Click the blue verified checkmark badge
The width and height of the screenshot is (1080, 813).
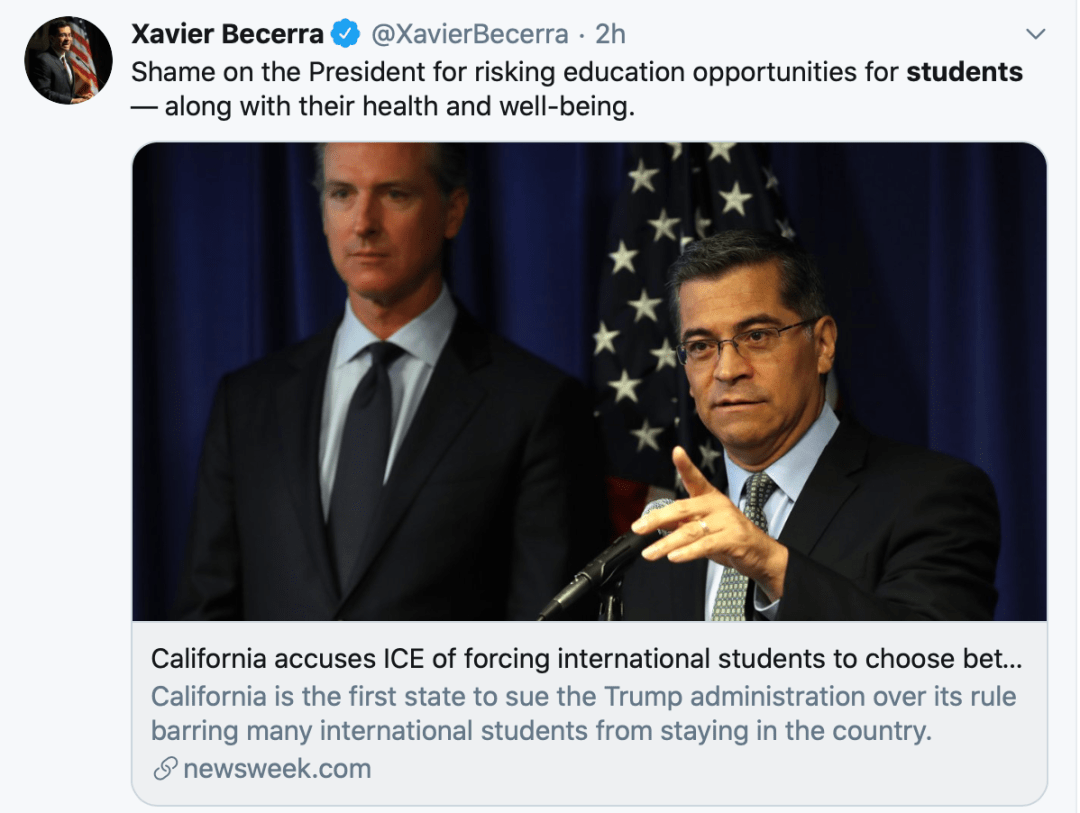point(346,35)
